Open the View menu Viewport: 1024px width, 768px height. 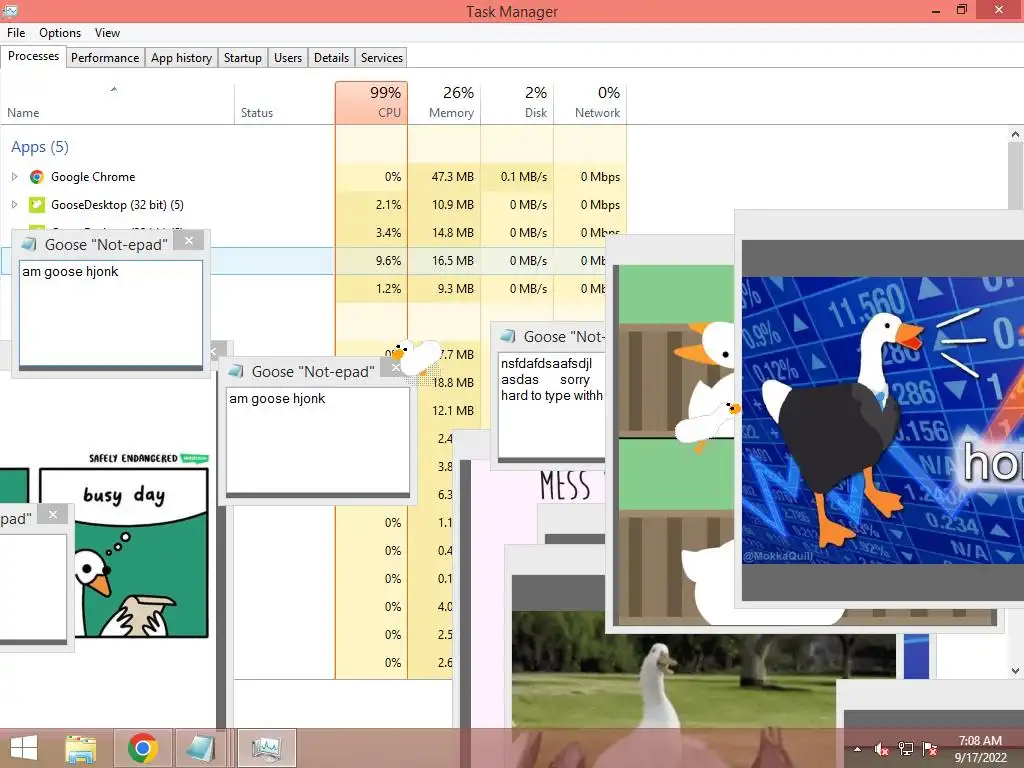[106, 33]
